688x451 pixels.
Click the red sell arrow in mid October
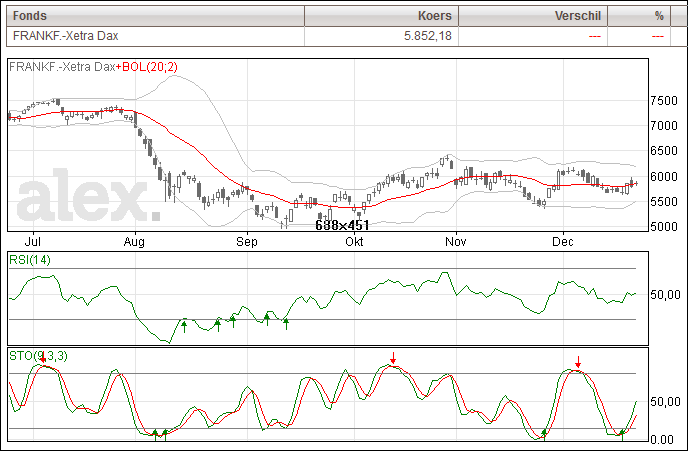point(394,358)
